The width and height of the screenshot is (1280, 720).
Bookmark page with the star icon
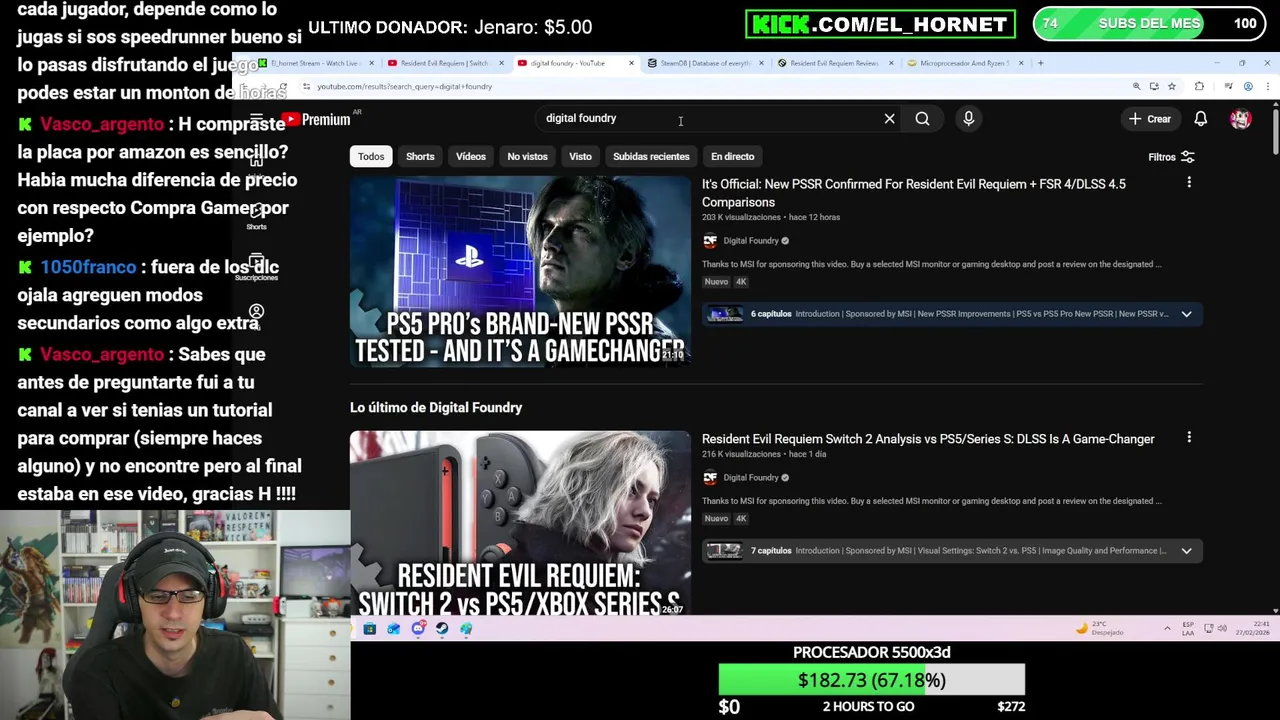(x=1172, y=87)
